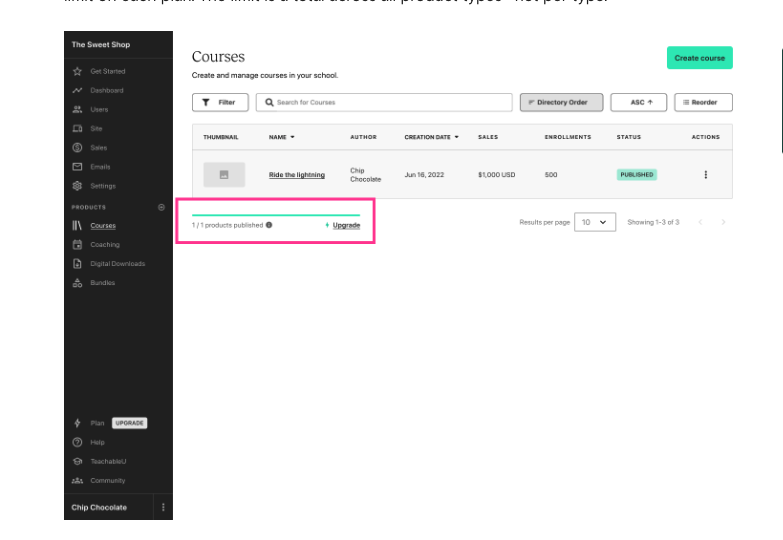Viewport: 783px width, 540px height.
Task: Open Users in sidebar
Action: click(99, 109)
